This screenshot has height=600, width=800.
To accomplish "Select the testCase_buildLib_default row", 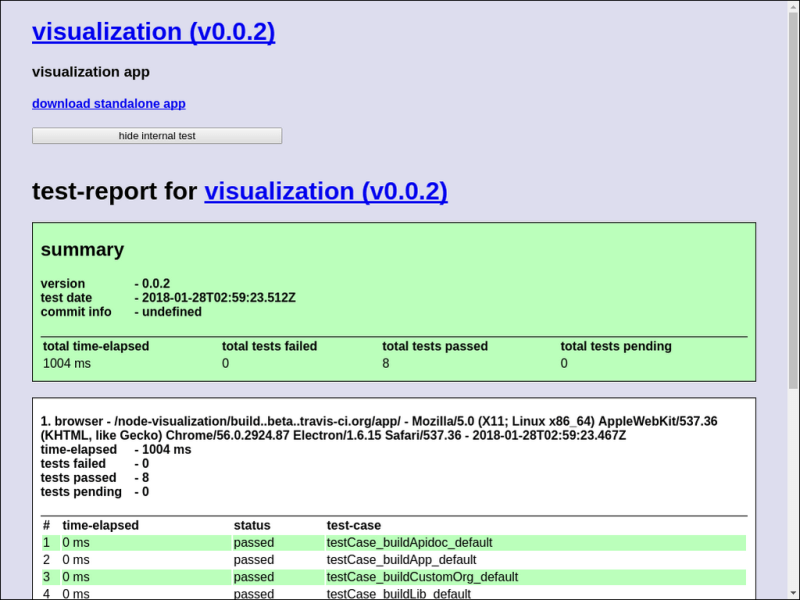I will click(399, 593).
